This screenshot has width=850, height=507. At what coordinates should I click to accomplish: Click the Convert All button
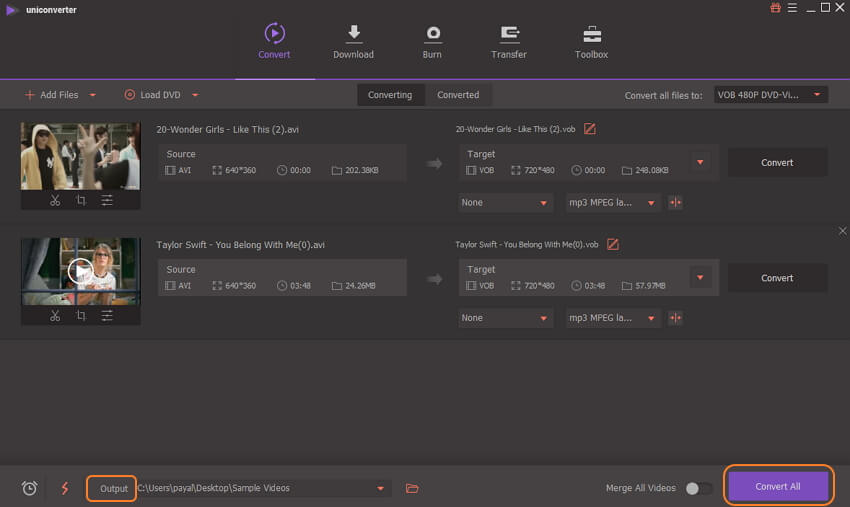tap(778, 486)
